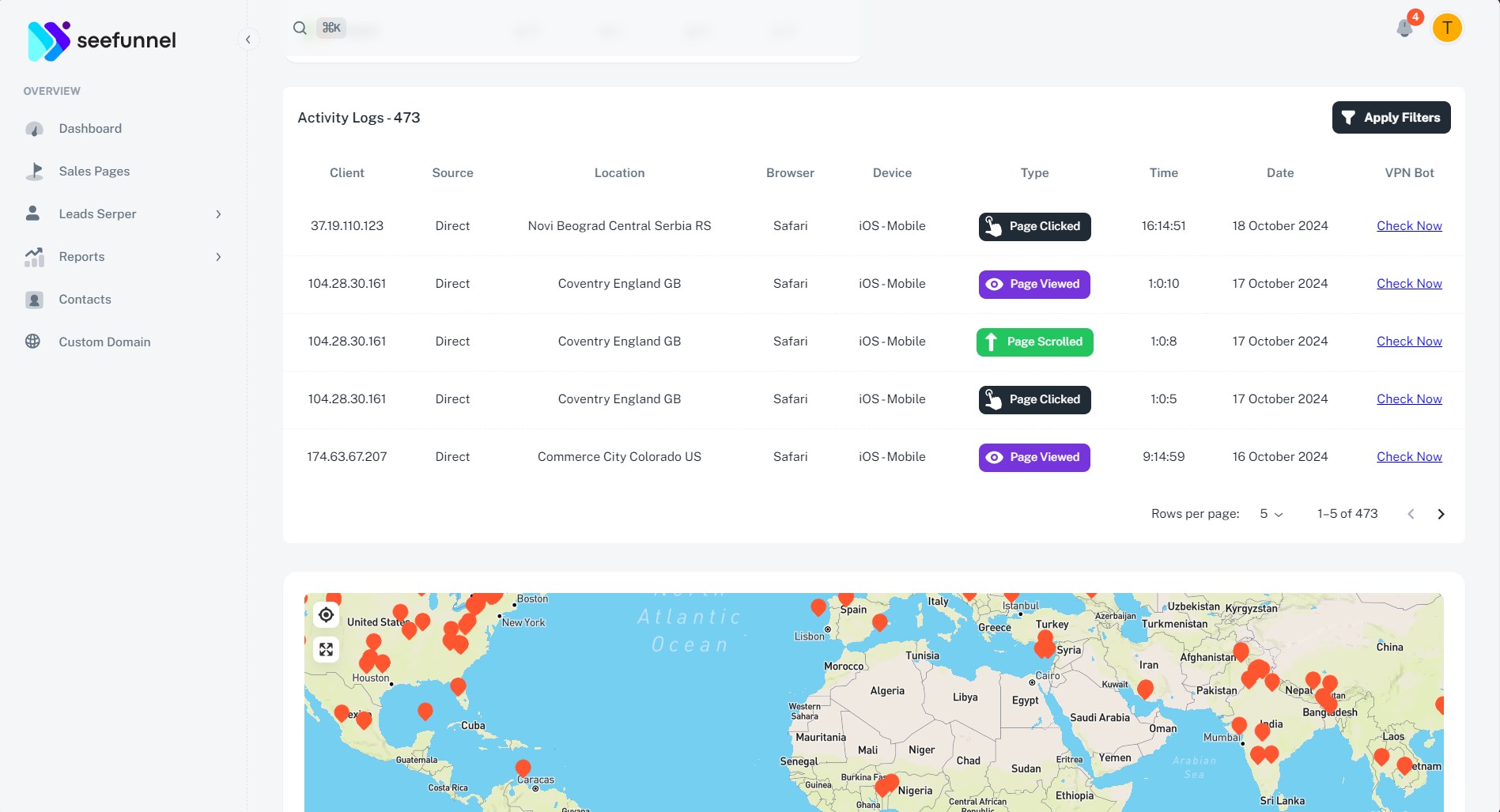Click the map locate-me target icon

[326, 615]
